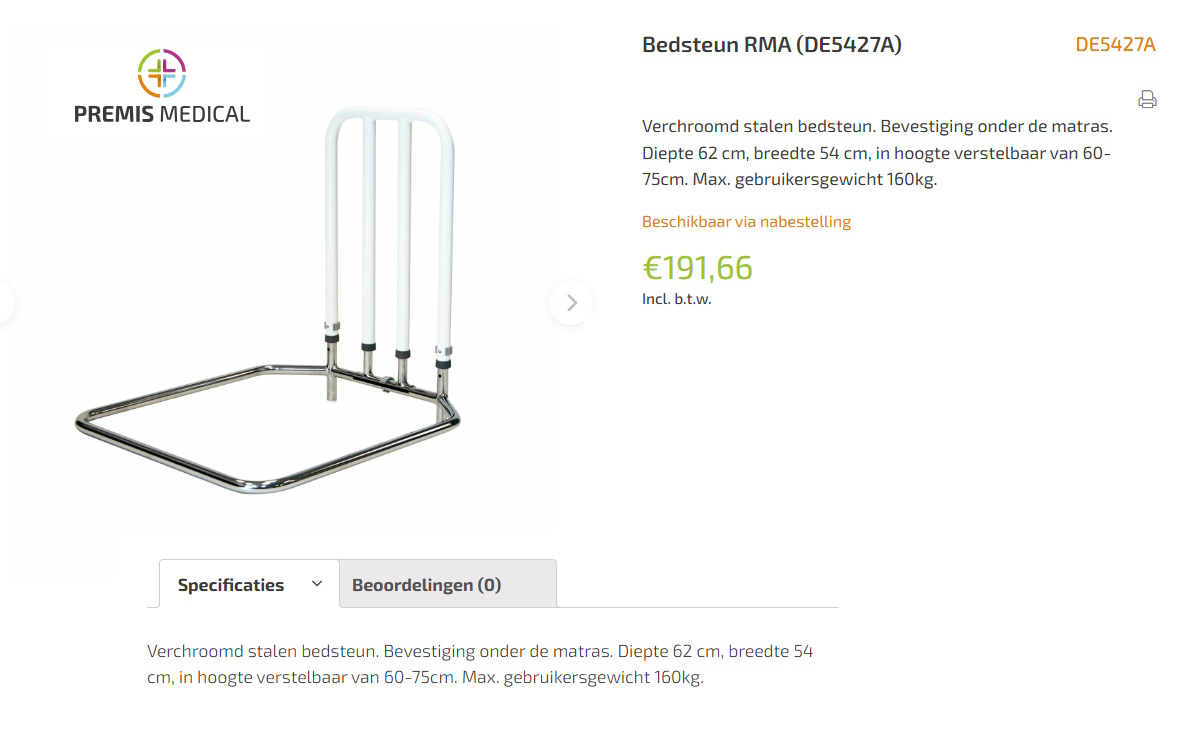Click the specification text under the tabs
The width and height of the screenshot is (1192, 729).
480,664
